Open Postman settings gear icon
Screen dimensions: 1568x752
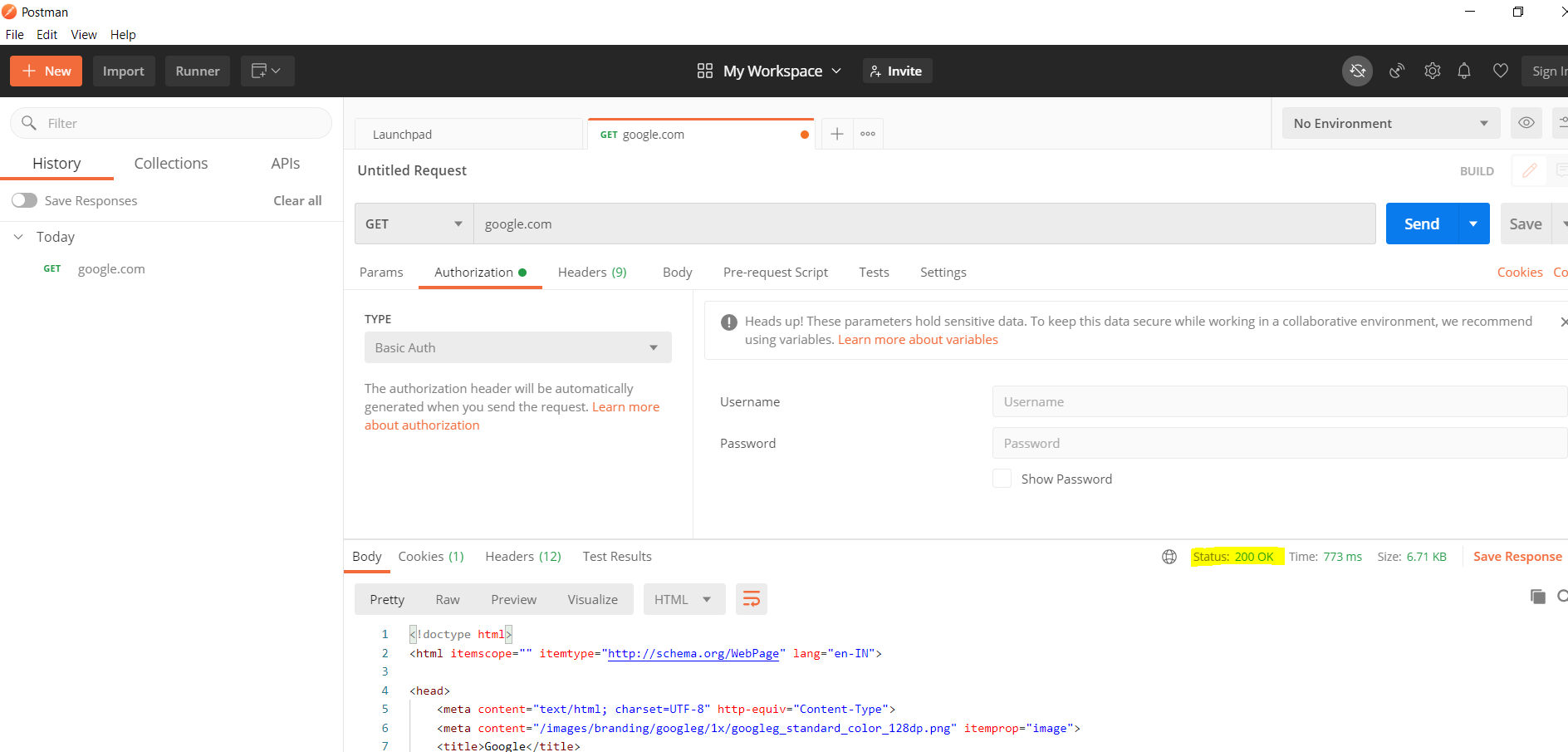[1432, 71]
